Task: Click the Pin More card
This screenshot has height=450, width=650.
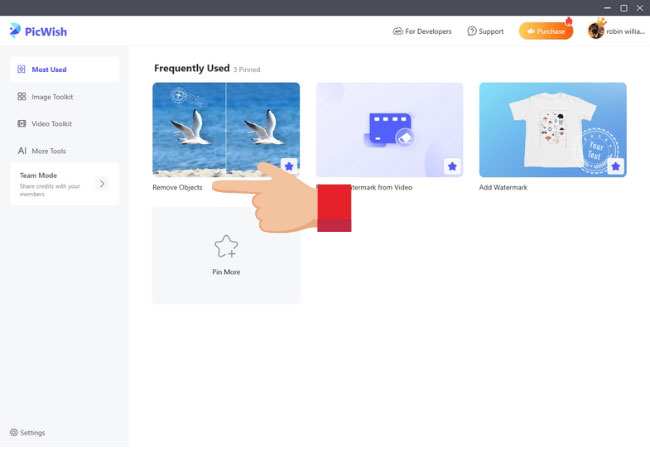Action: click(x=226, y=255)
